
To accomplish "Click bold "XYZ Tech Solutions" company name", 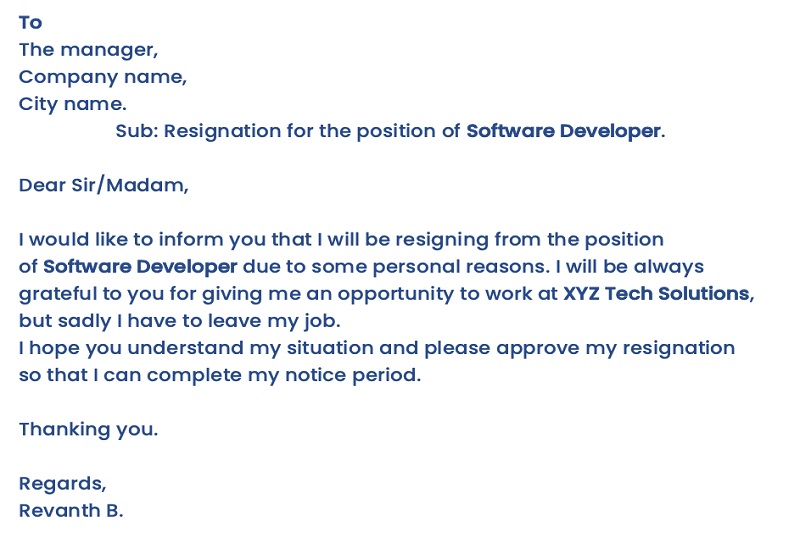I will 656,294.
